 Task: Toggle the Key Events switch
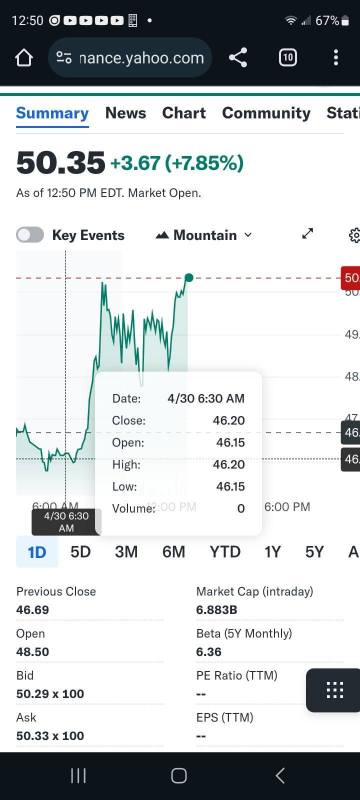tap(30, 235)
